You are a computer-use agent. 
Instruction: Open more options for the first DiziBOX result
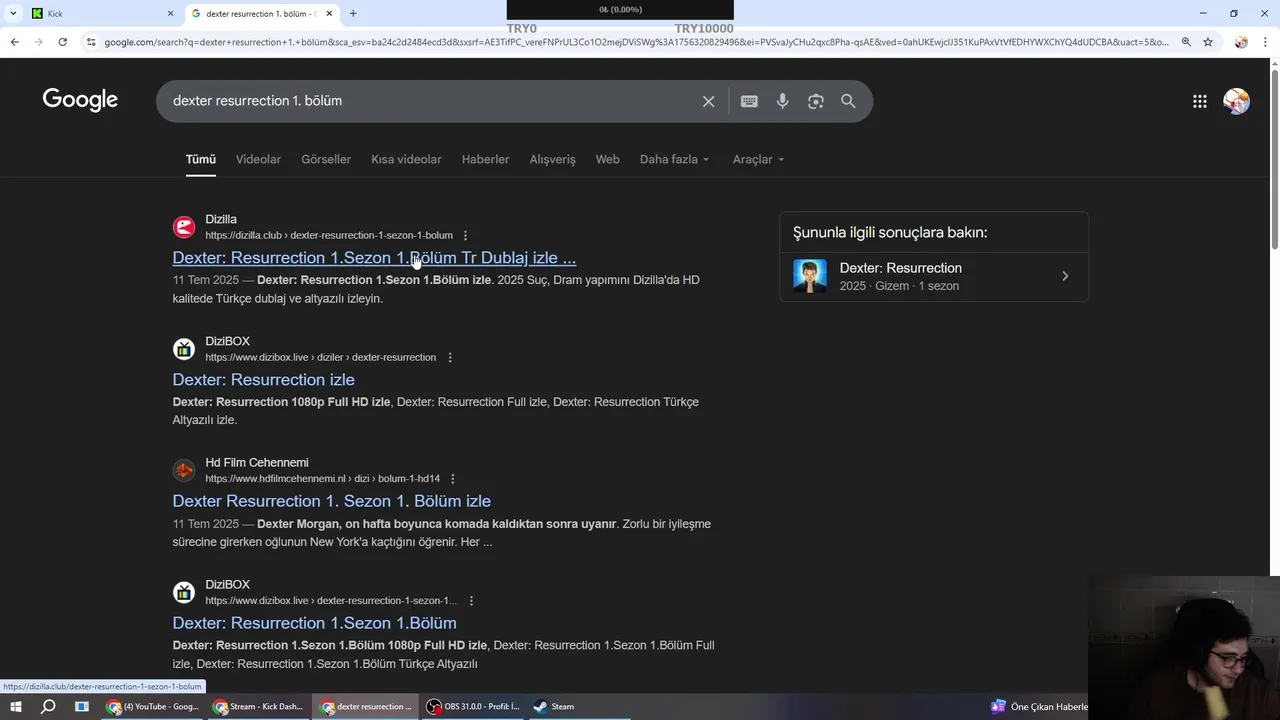coord(449,357)
